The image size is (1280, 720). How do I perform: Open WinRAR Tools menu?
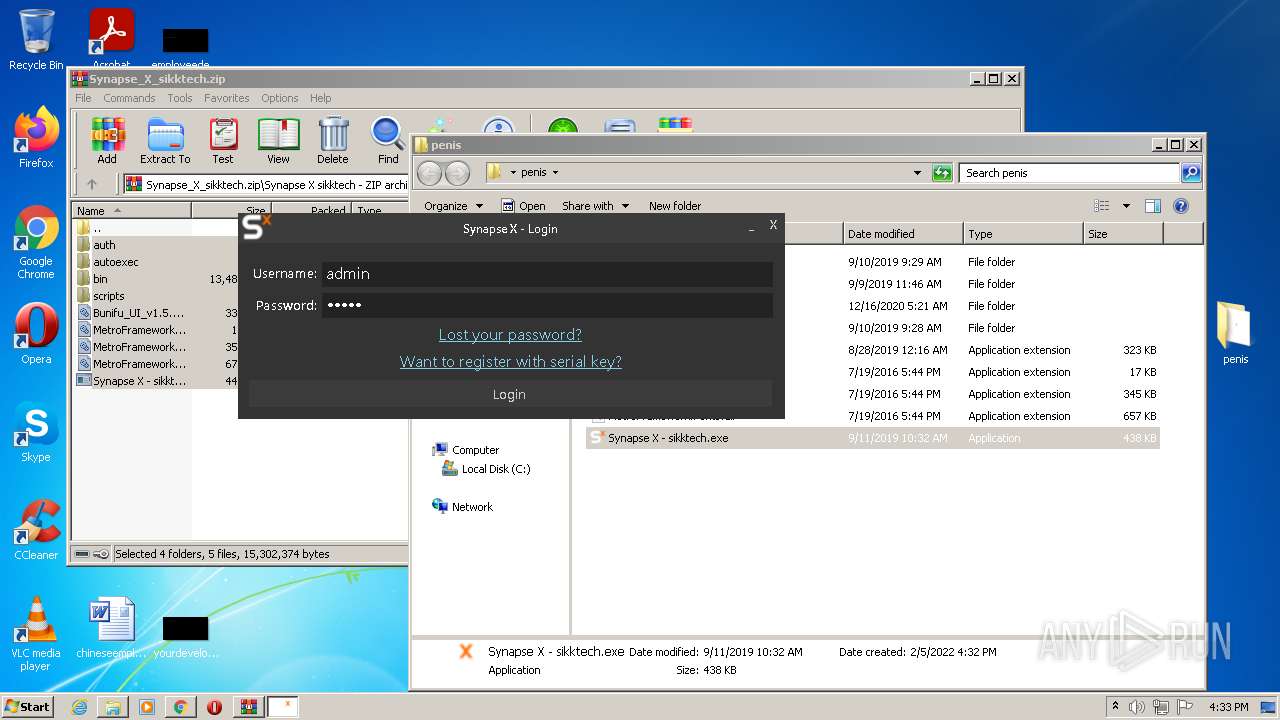point(180,98)
